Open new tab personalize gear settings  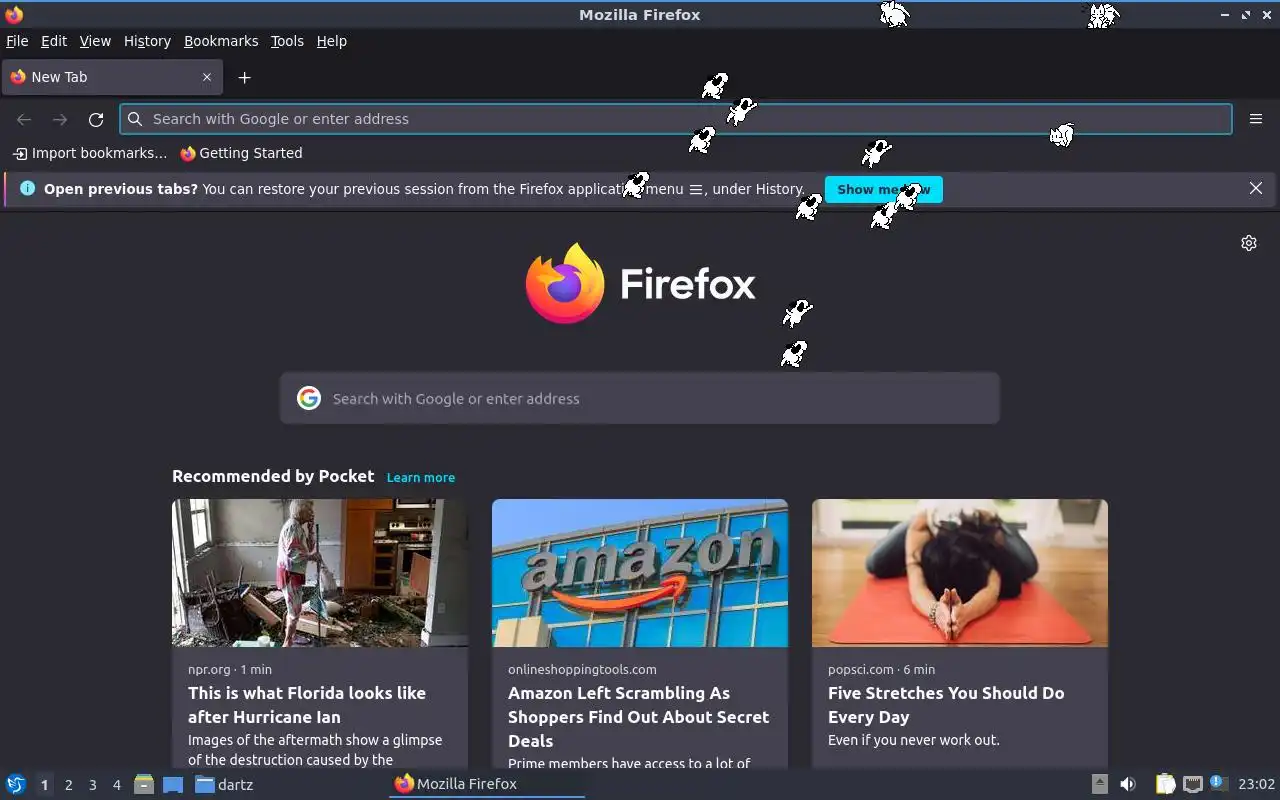pyautogui.click(x=1249, y=243)
